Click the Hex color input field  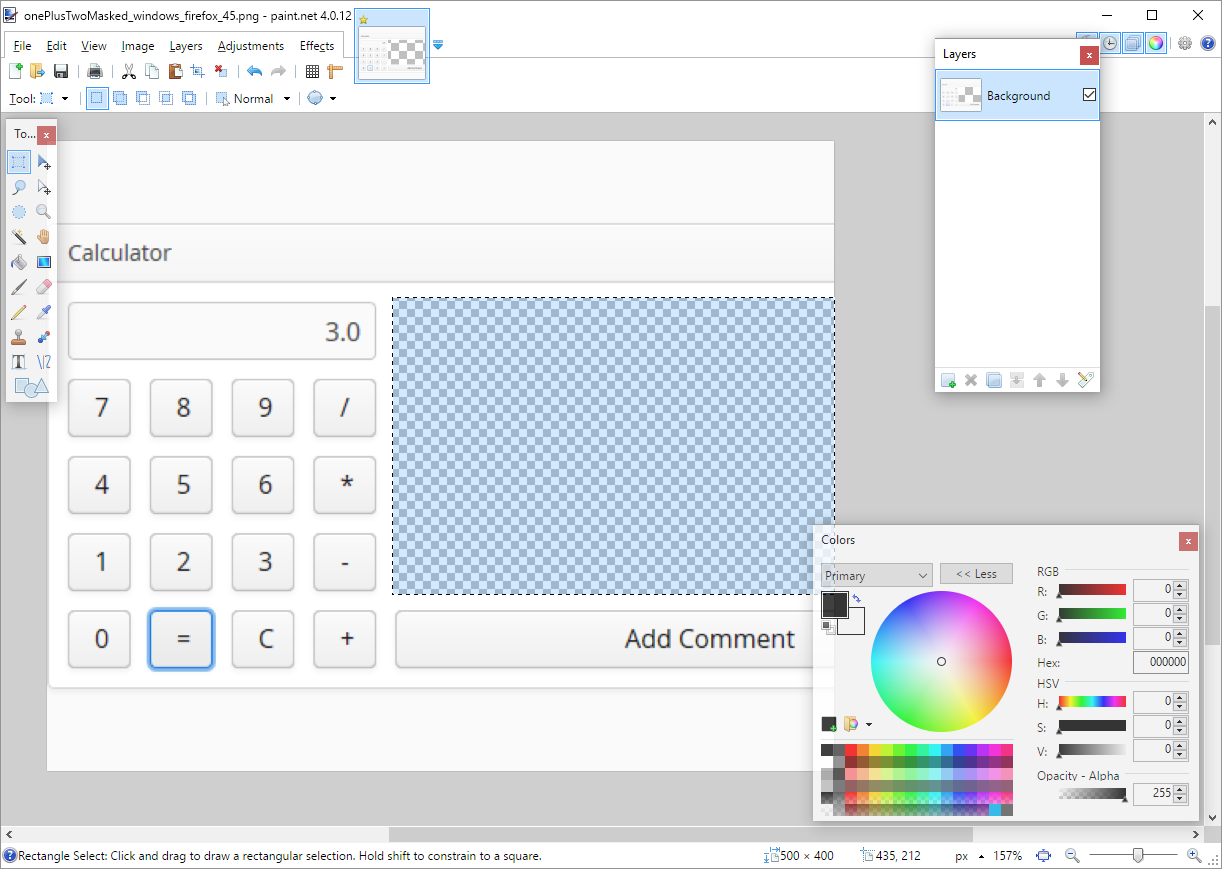[1160, 662]
